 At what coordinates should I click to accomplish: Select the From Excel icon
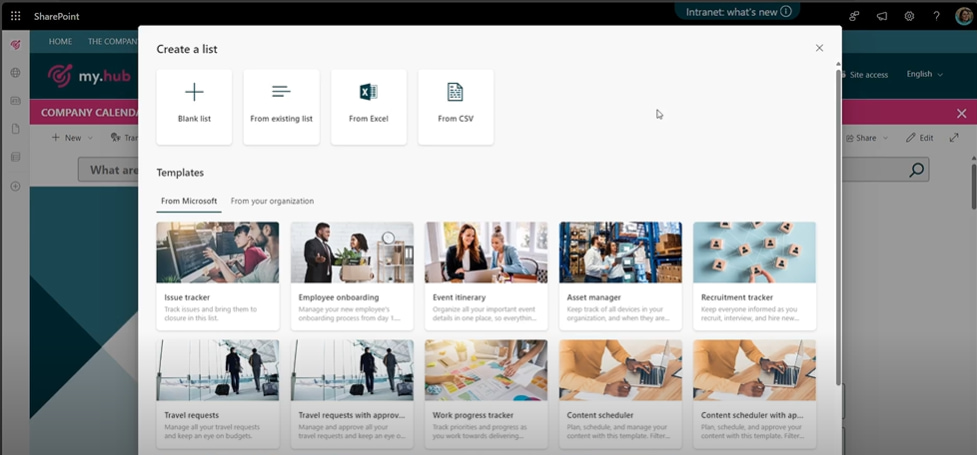point(368,93)
